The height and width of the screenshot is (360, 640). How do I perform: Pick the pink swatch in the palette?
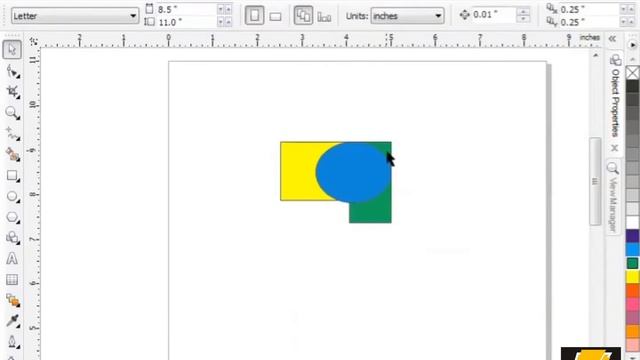(x=632, y=304)
